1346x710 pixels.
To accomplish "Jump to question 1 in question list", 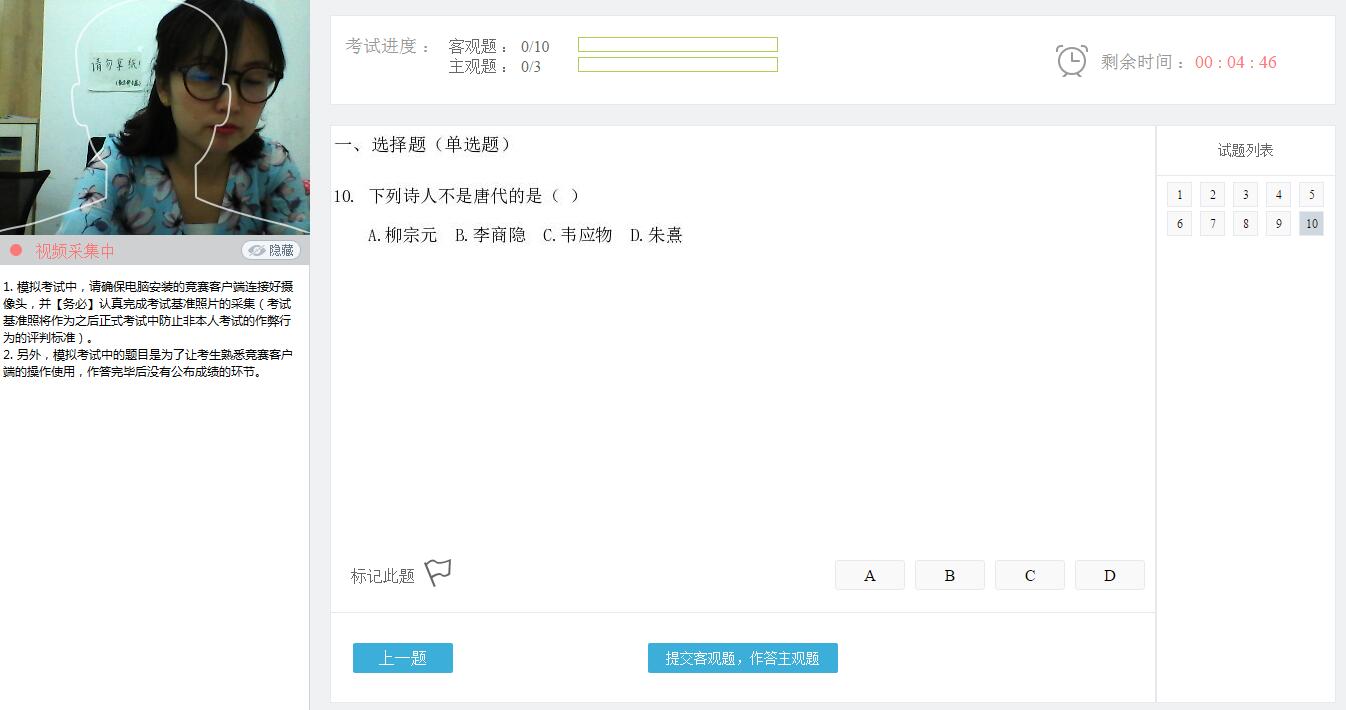I will pos(1179,194).
